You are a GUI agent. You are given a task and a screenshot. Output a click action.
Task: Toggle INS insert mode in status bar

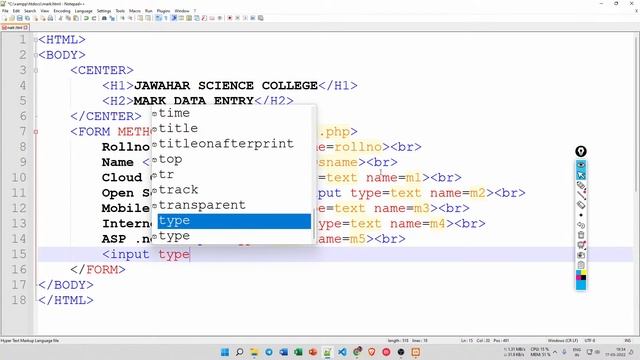coord(627,340)
